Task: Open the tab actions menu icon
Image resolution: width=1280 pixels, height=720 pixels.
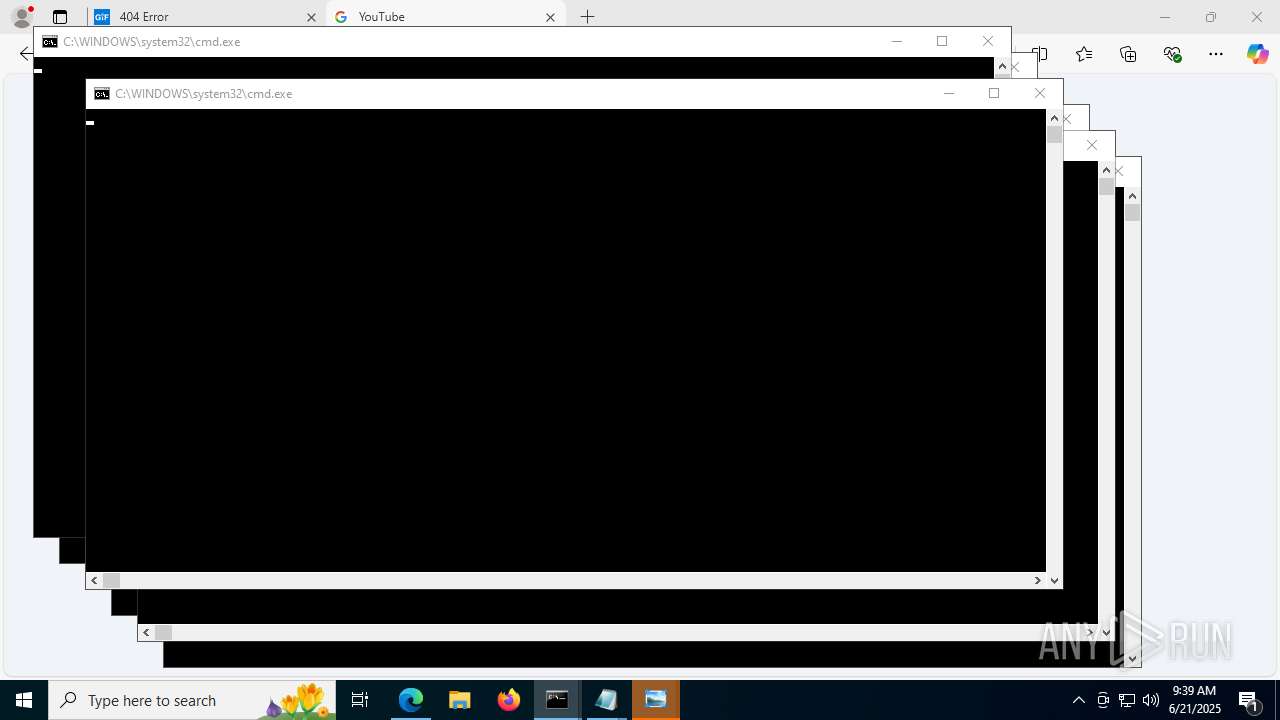Action: point(60,17)
